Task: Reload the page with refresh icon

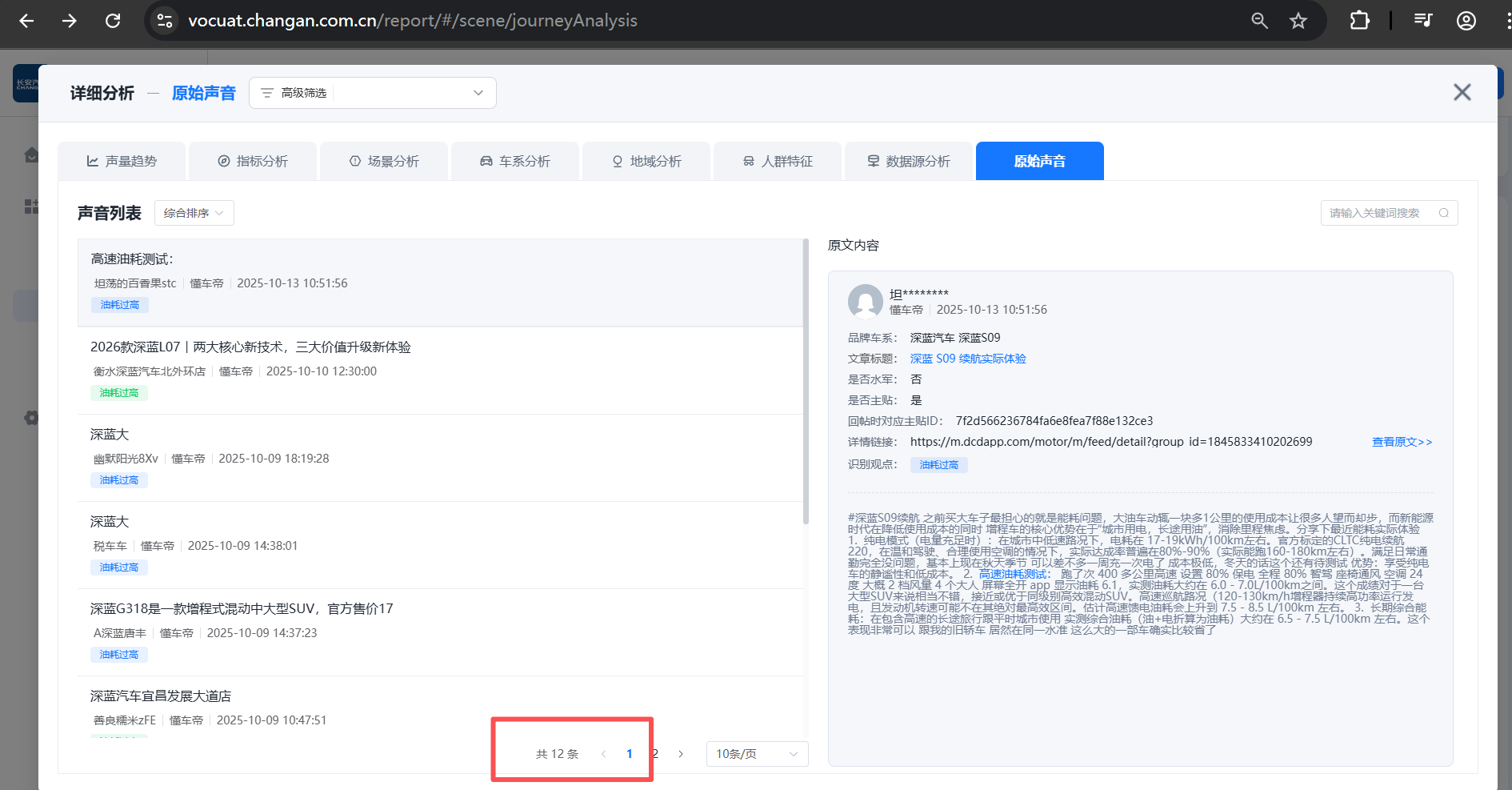Action: (x=113, y=21)
